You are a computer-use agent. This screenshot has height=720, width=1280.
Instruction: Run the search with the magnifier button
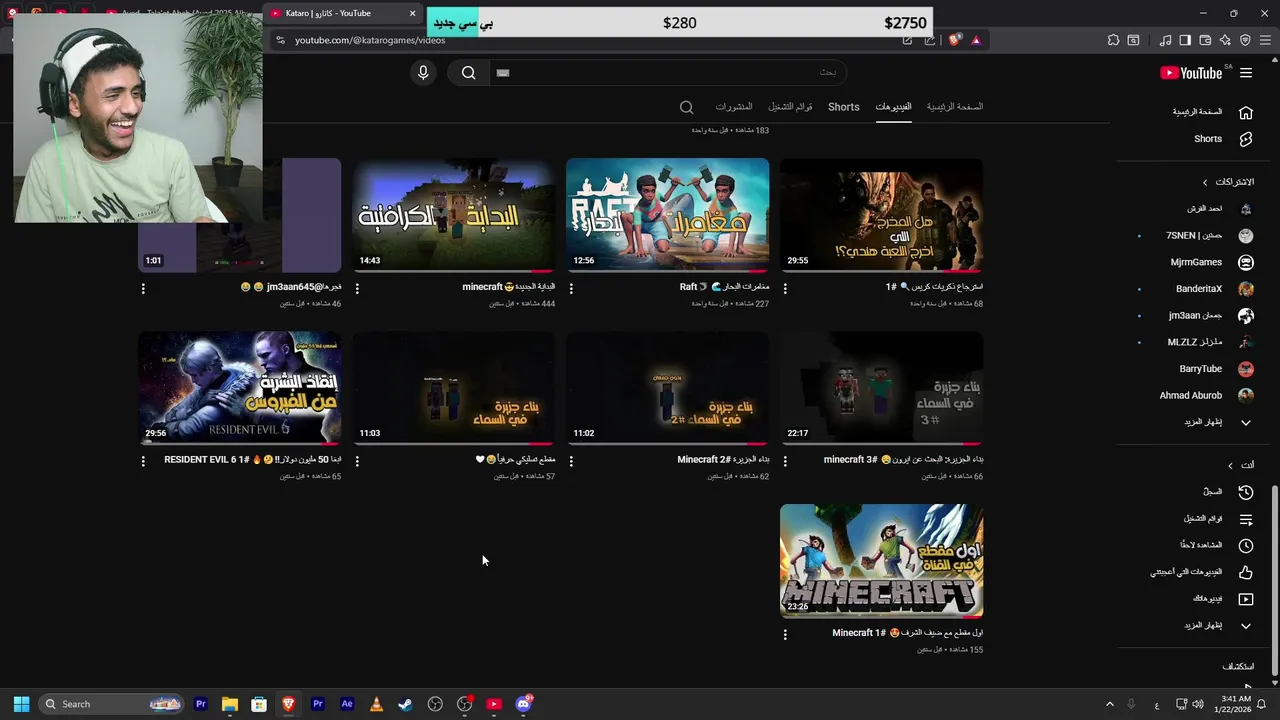pyautogui.click(x=468, y=73)
